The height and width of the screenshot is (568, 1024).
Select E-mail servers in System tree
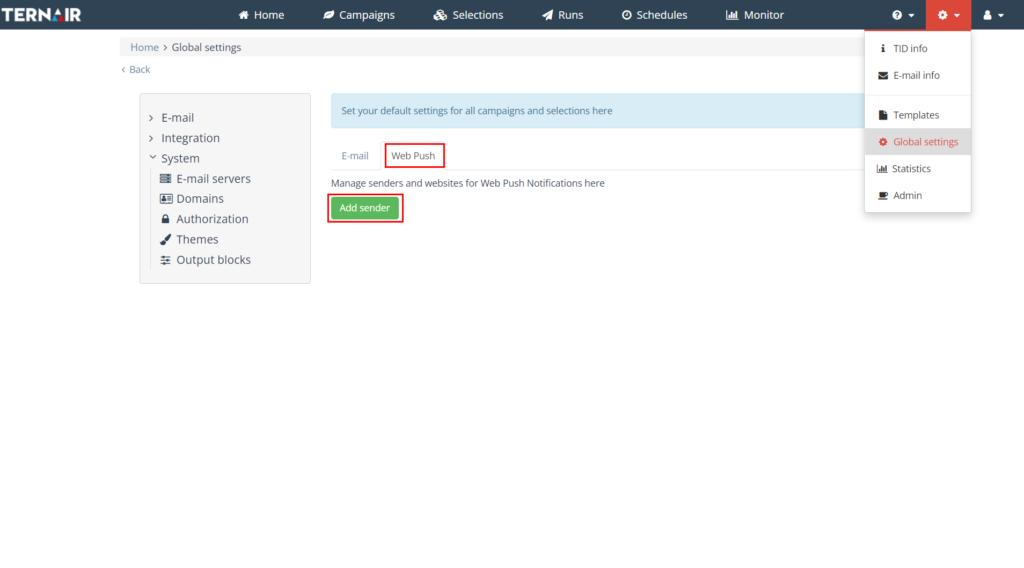213,178
